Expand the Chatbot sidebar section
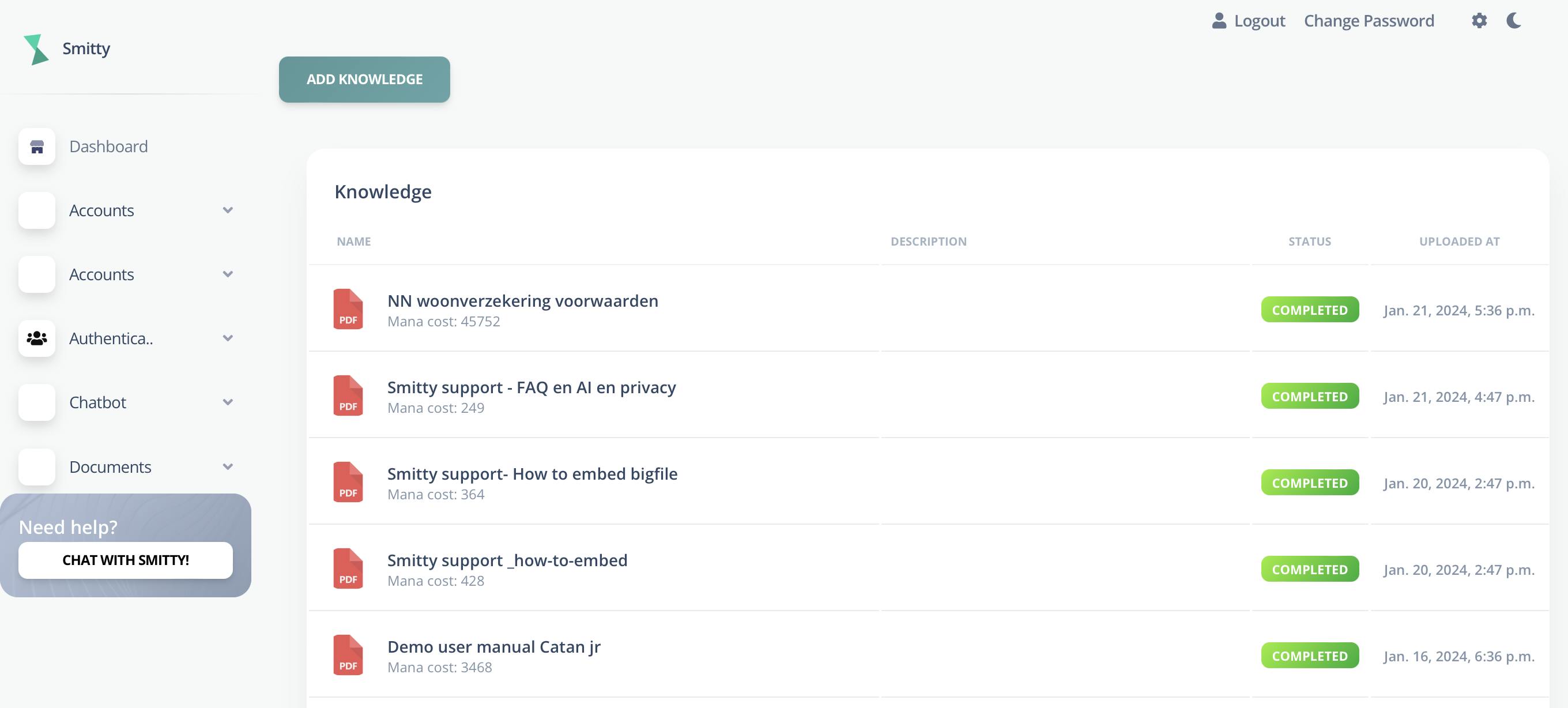Image resolution: width=1568 pixels, height=708 pixels. coord(228,402)
